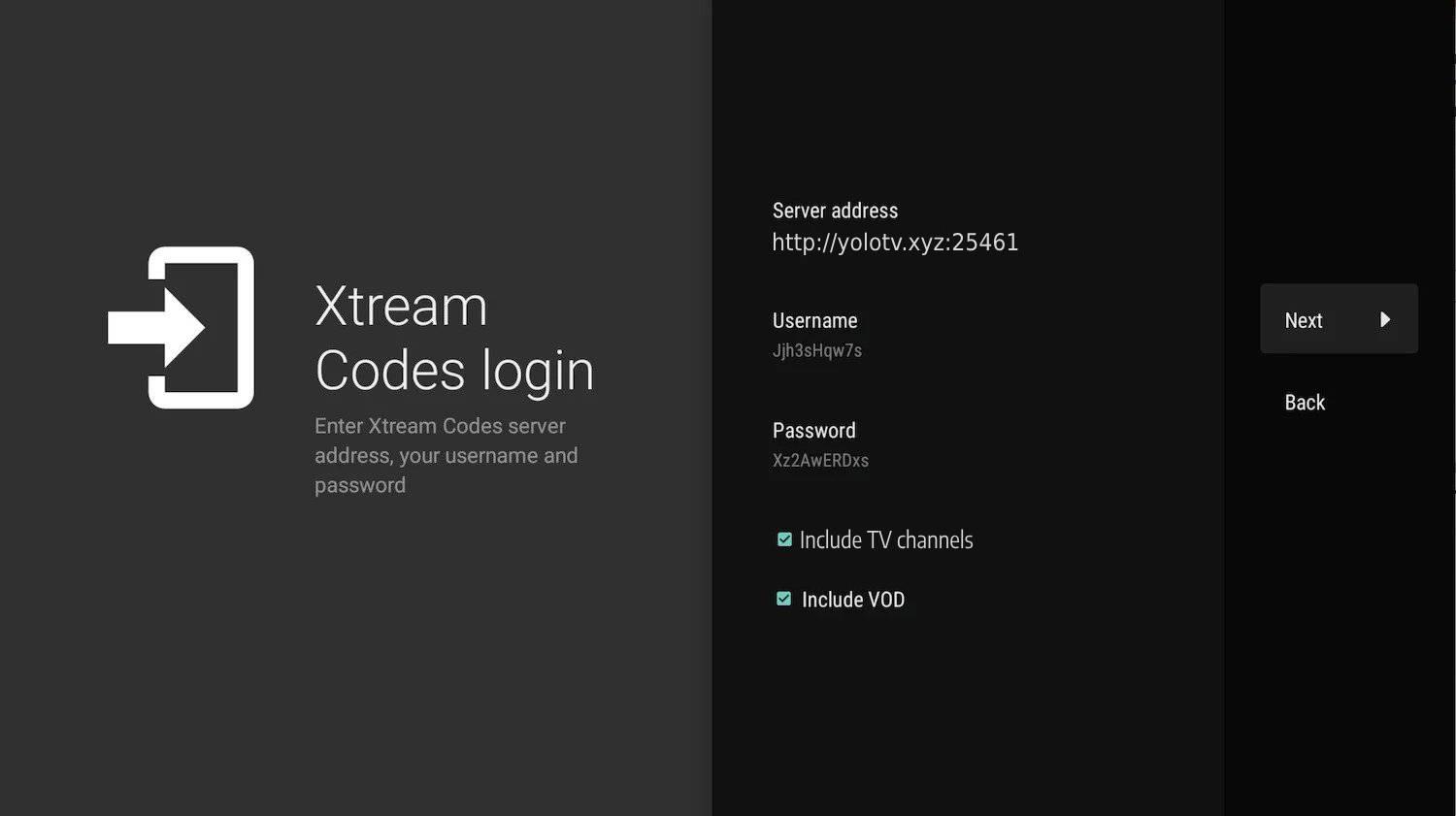
Task: Click the Password field label
Action: pos(813,430)
